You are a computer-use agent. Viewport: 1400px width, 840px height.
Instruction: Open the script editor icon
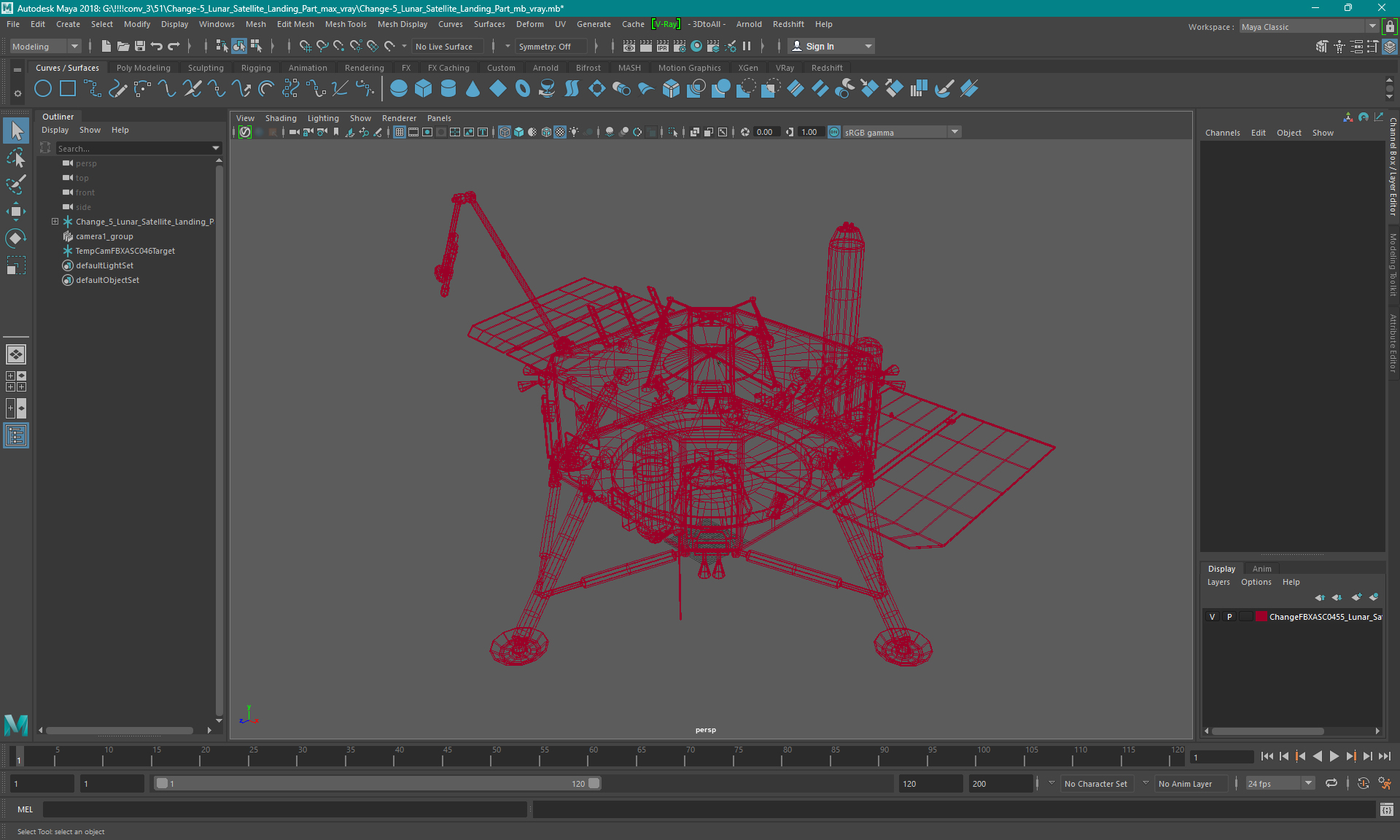pos(1387,809)
